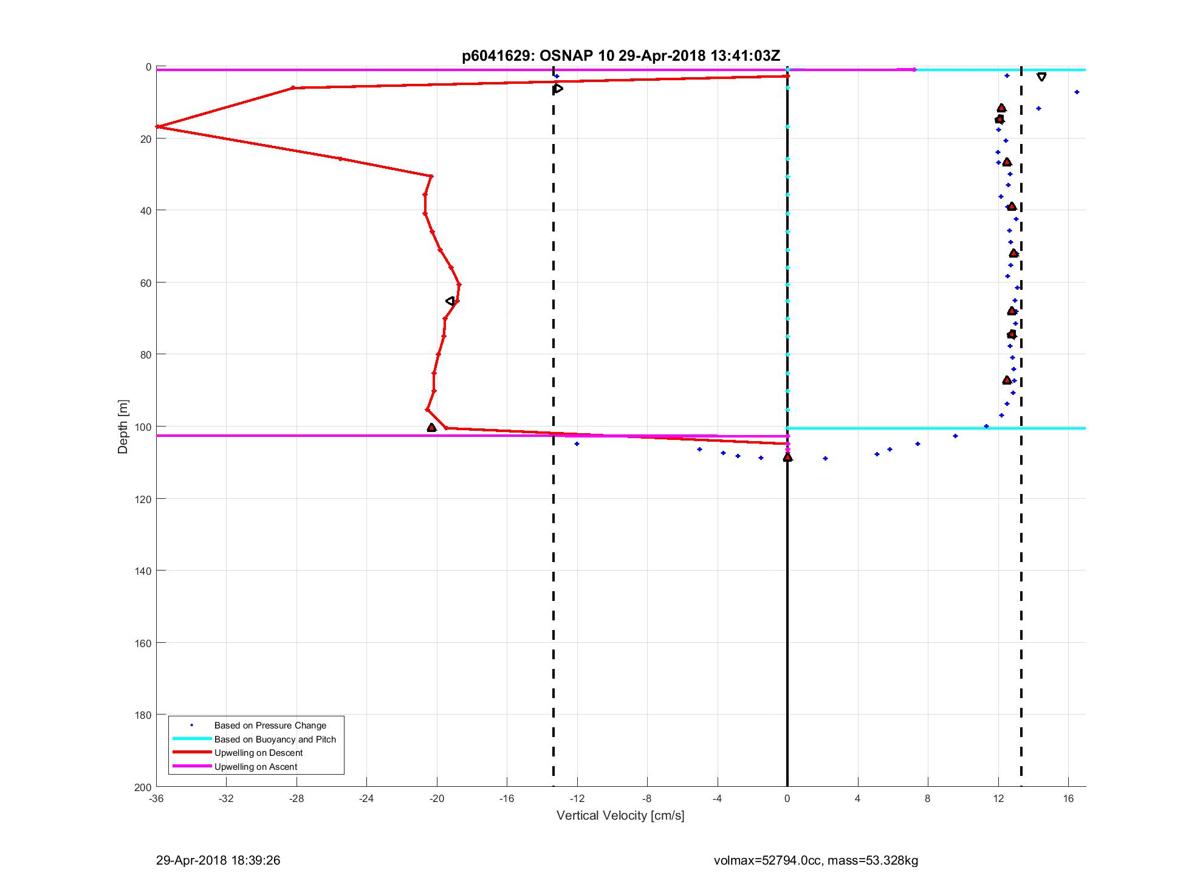Screen dimensions: 1200x885
Task: Click the depth axis tick label "120"
Action: pos(141,499)
